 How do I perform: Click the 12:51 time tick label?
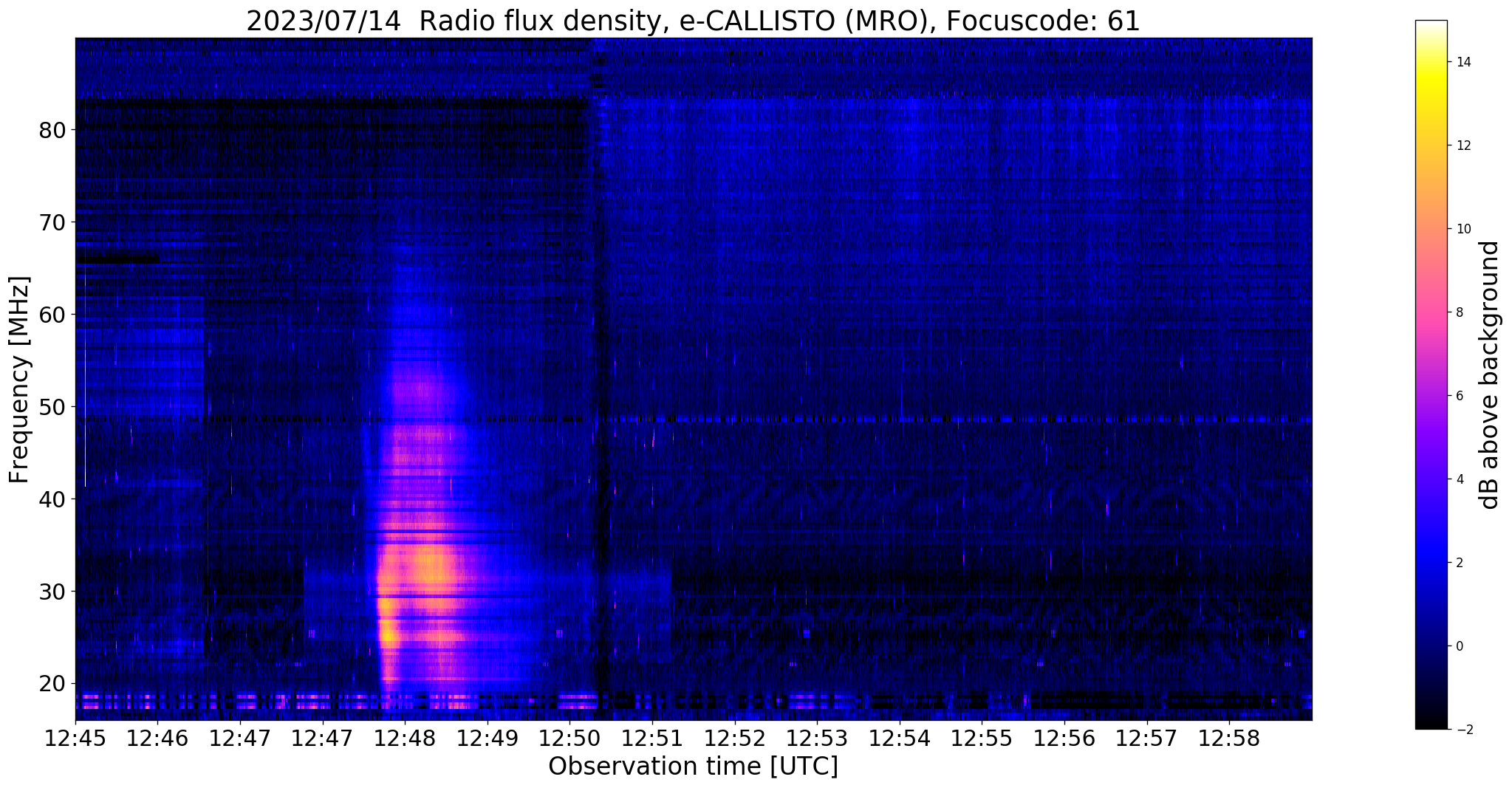pos(652,739)
